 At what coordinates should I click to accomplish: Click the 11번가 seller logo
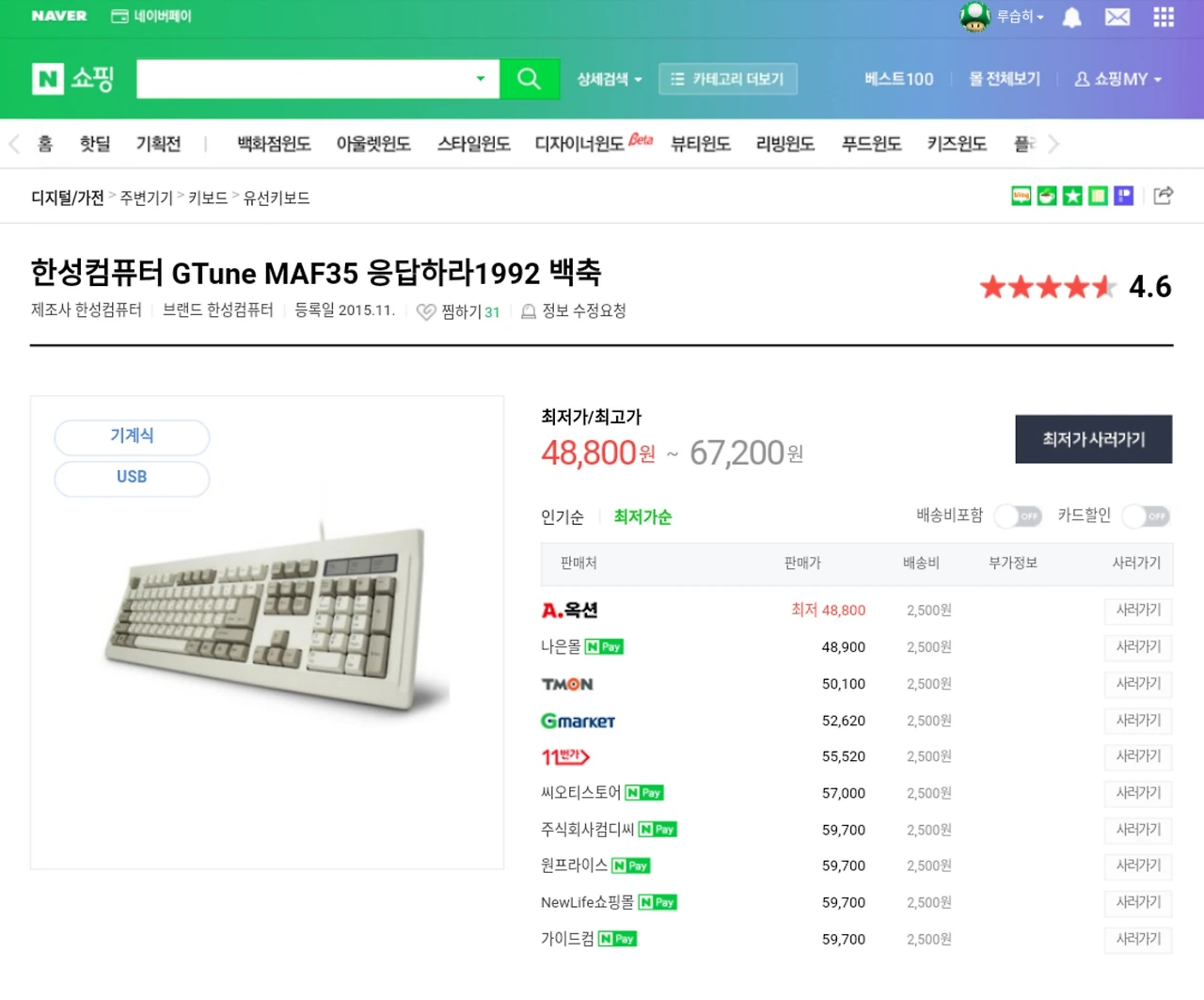click(565, 756)
